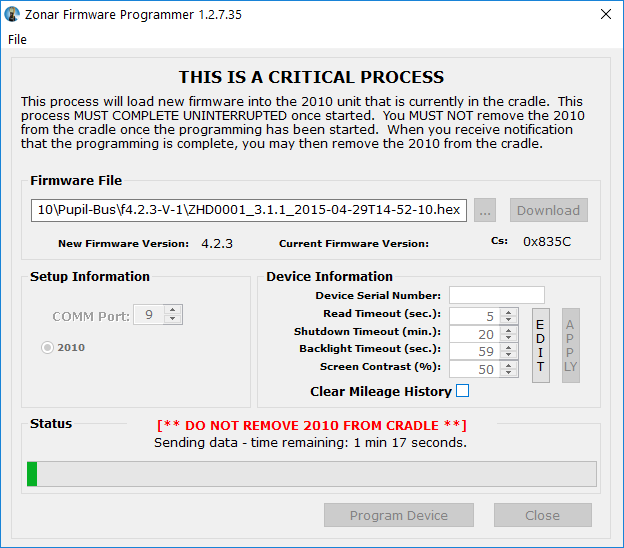Screen dimensions: 624x548
Task: Close the Firmware Programmer window
Action: pos(606,14)
